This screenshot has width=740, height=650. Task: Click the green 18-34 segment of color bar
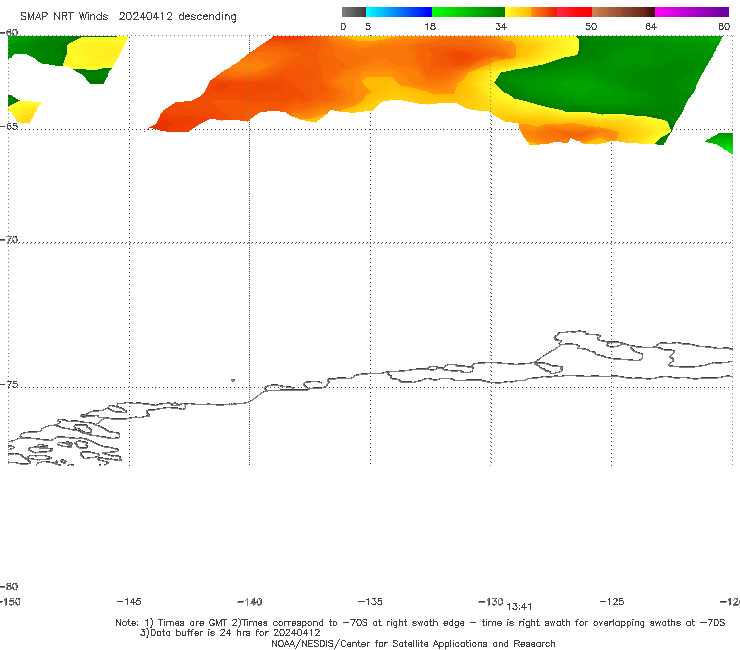pyautogui.click(x=468, y=12)
